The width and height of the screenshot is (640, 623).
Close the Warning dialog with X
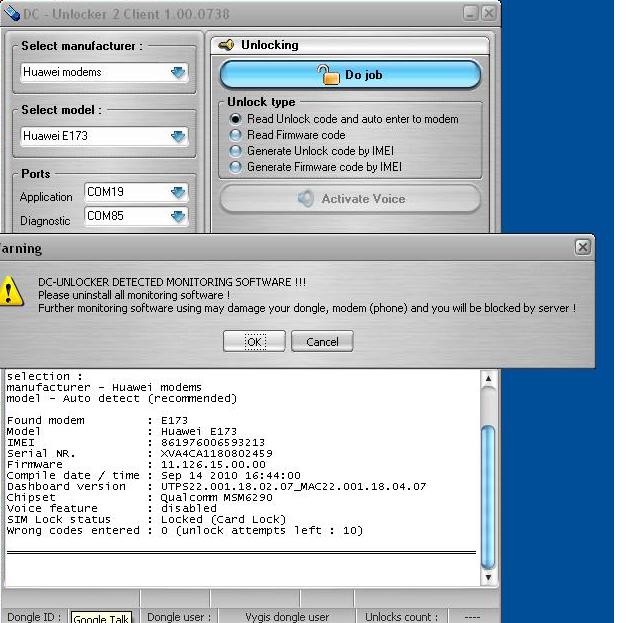[583, 246]
